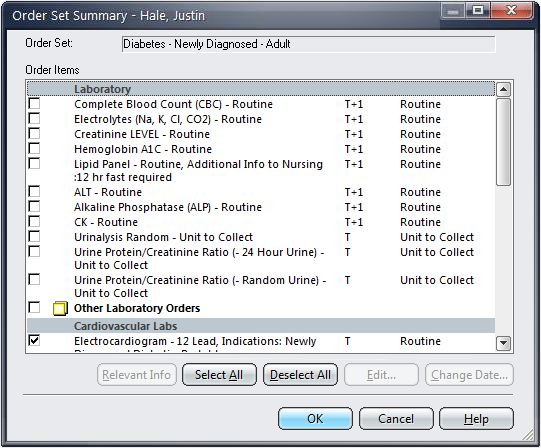Viewport: 541px width, 448px height.
Task: Click the Select All button
Action: [219, 374]
